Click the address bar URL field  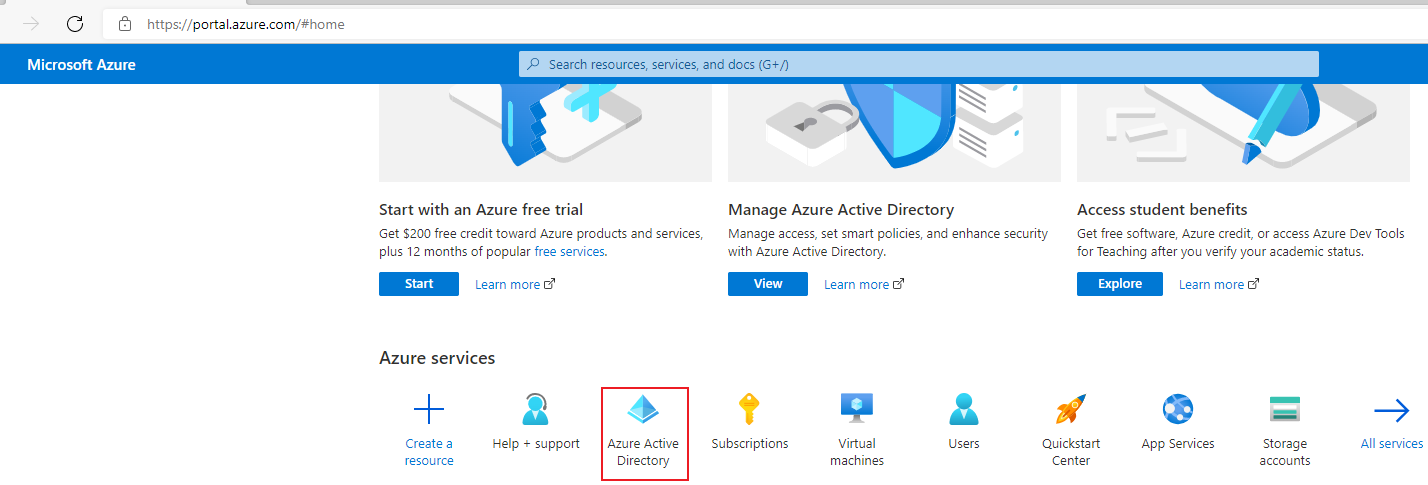tap(765, 24)
